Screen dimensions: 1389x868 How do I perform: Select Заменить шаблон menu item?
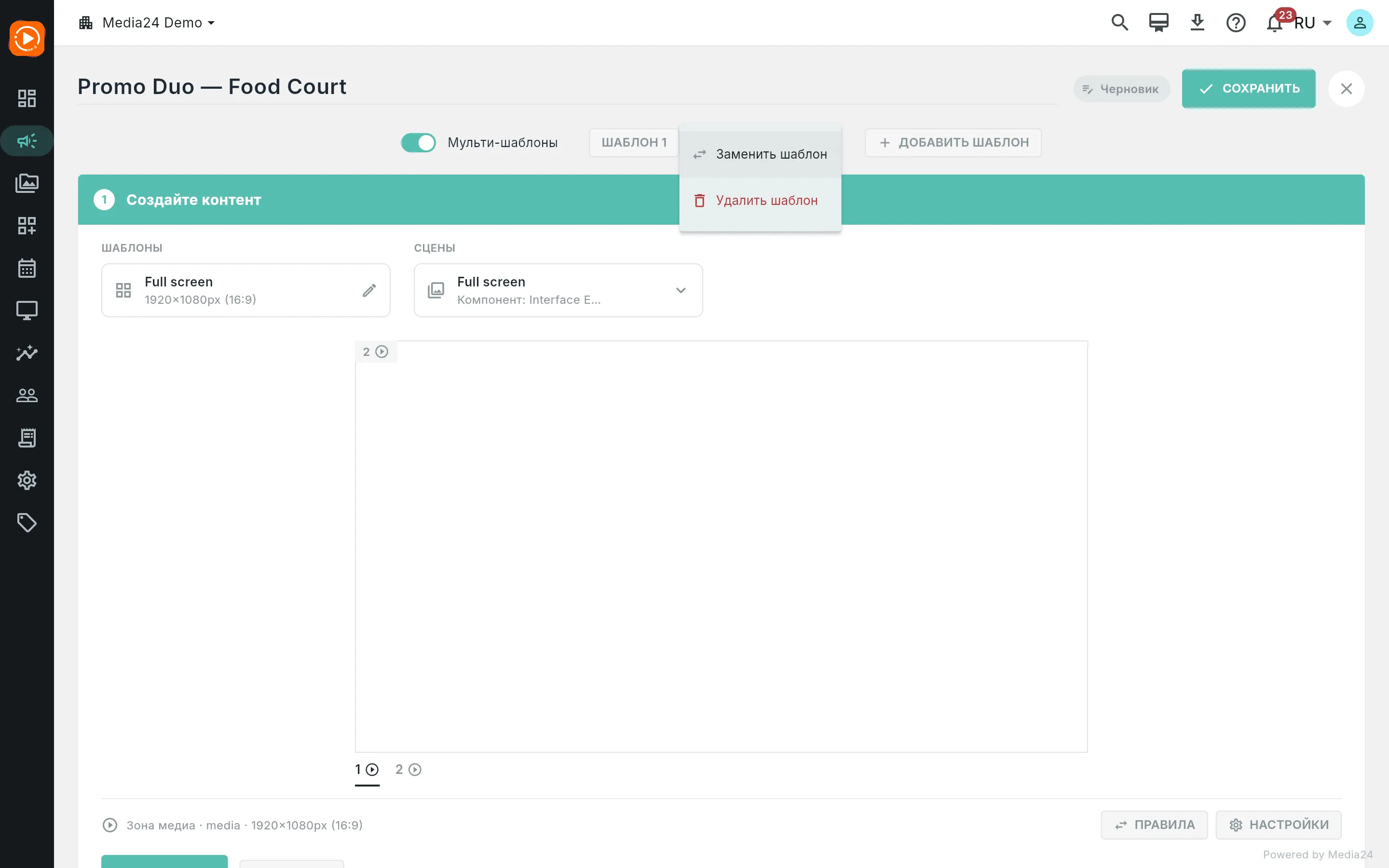click(760, 154)
